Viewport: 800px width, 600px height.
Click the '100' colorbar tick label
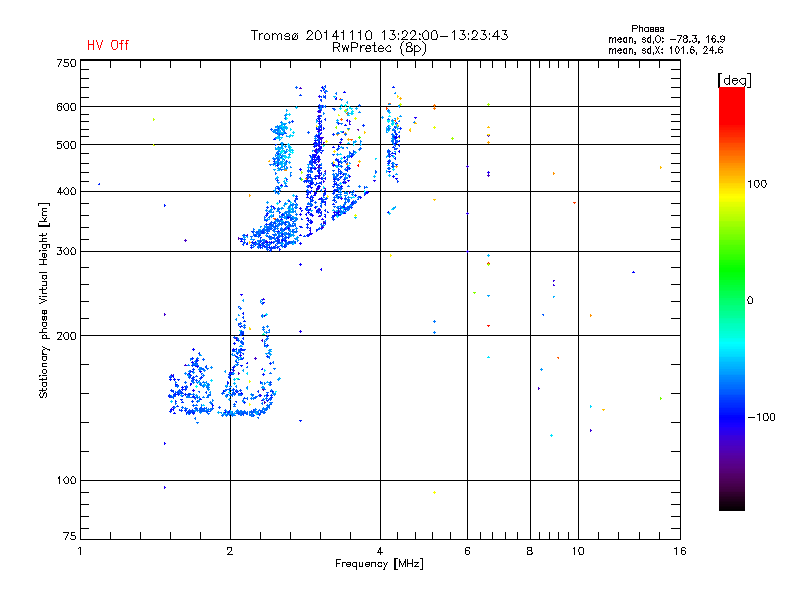point(757,184)
